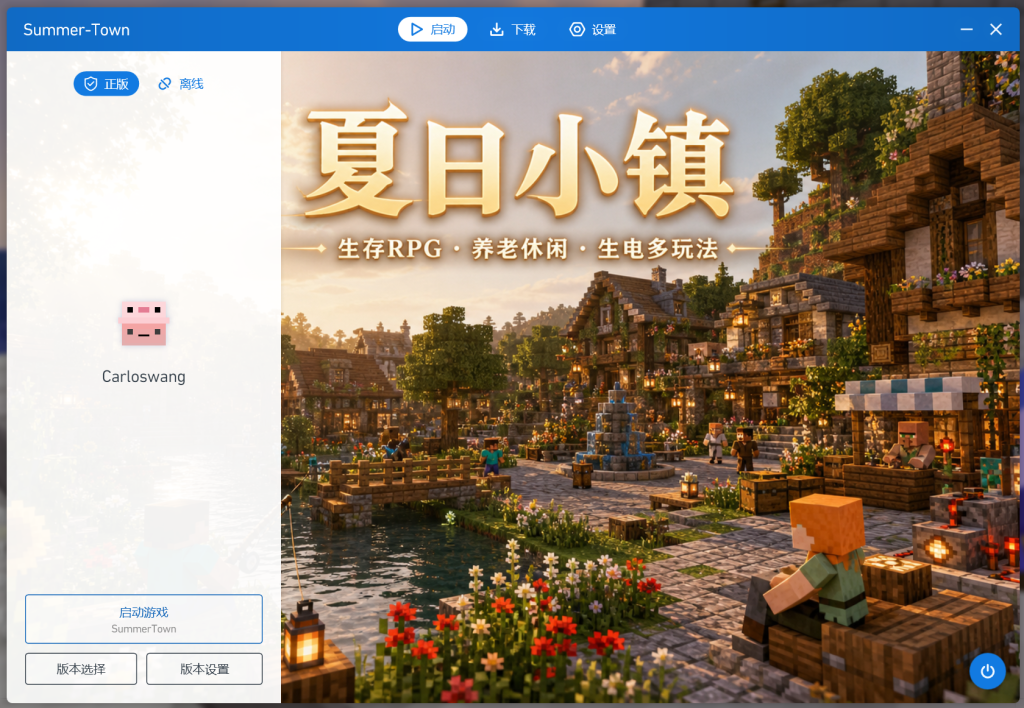Switch to the 下载 tab
This screenshot has height=708, width=1024.
click(513, 29)
